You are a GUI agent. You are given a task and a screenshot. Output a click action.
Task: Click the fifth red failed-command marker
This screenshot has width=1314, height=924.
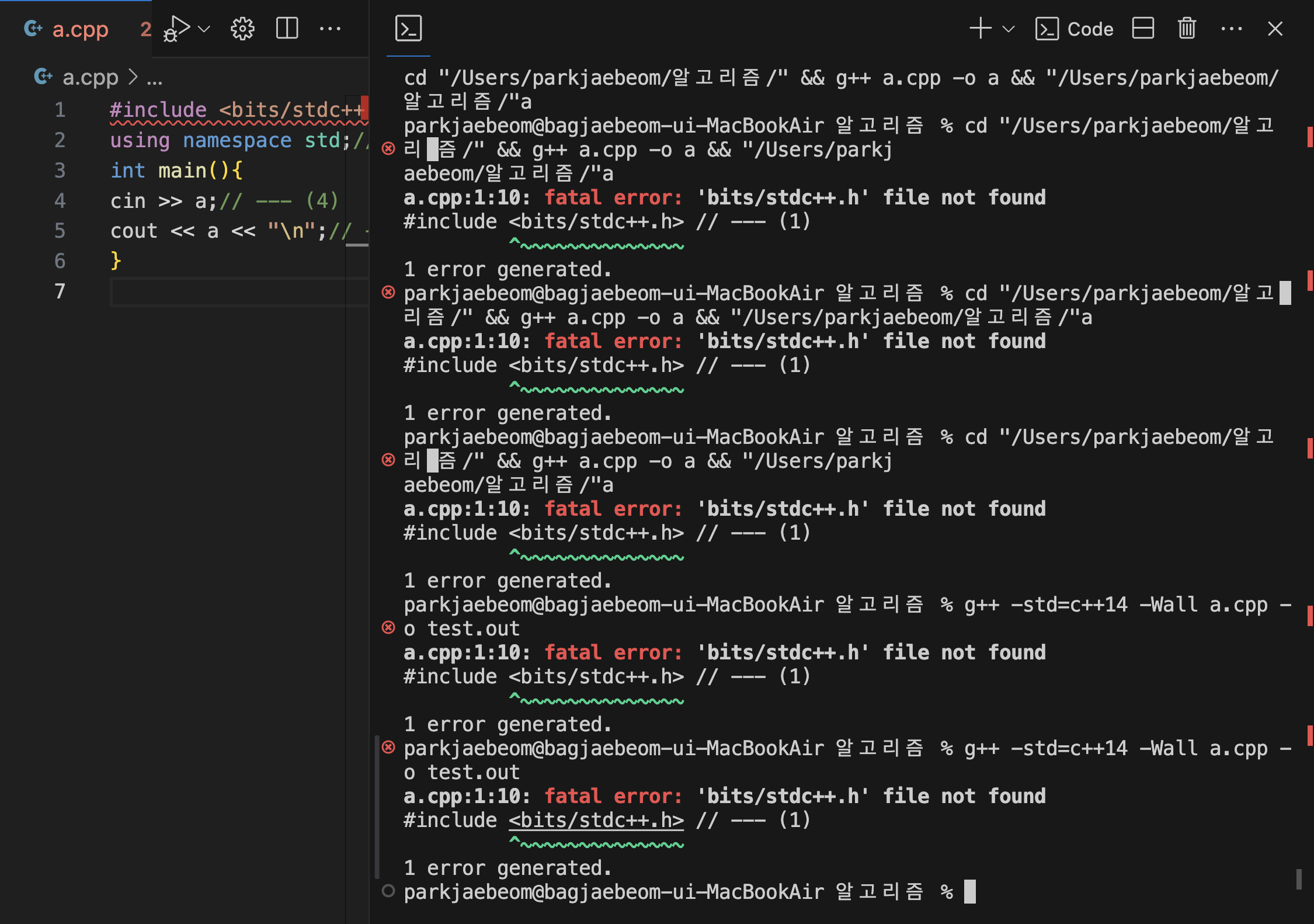tap(388, 747)
